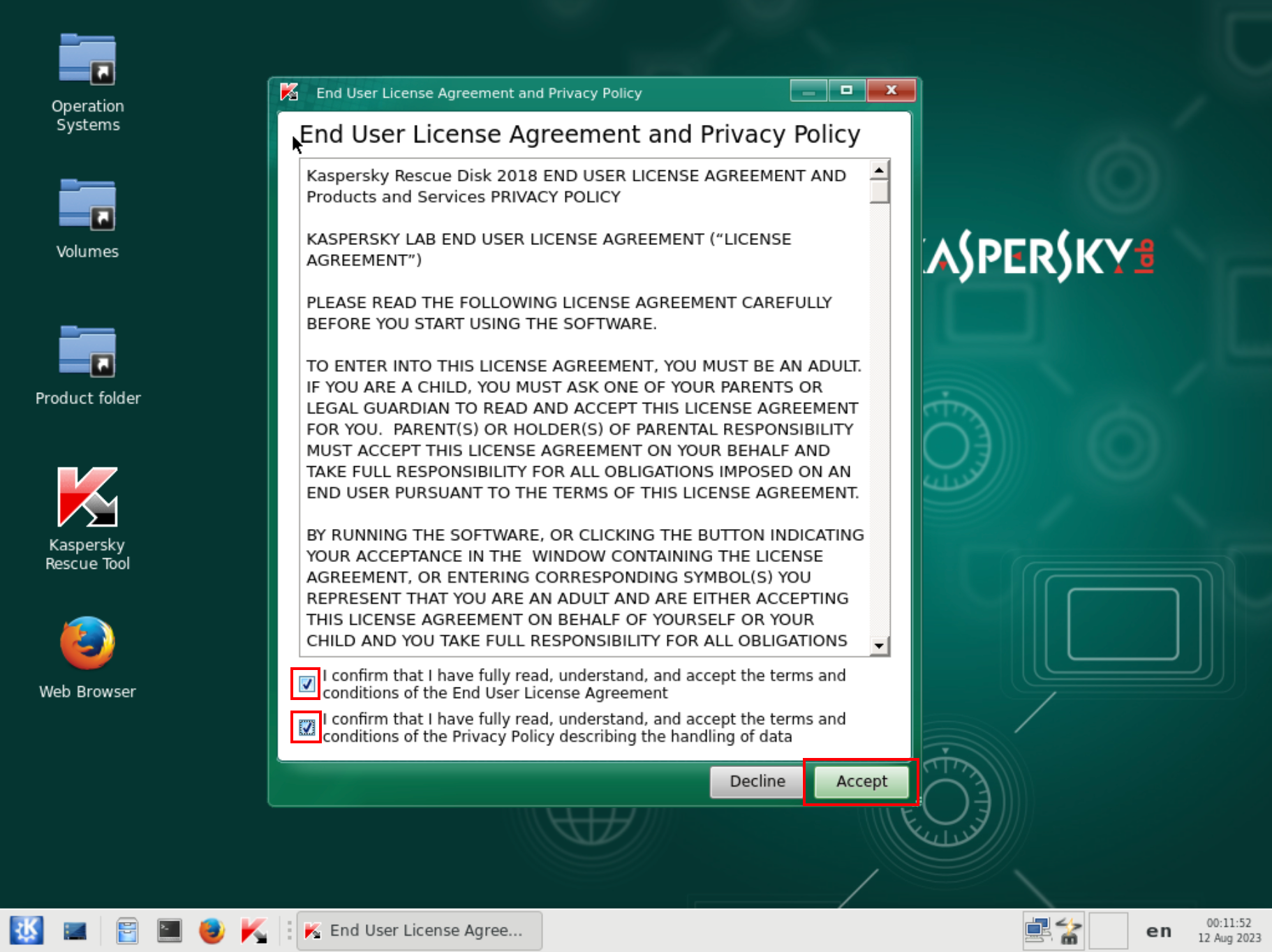Click the scroll up arrow of license text
Image resolution: width=1272 pixels, height=952 pixels.
point(880,170)
